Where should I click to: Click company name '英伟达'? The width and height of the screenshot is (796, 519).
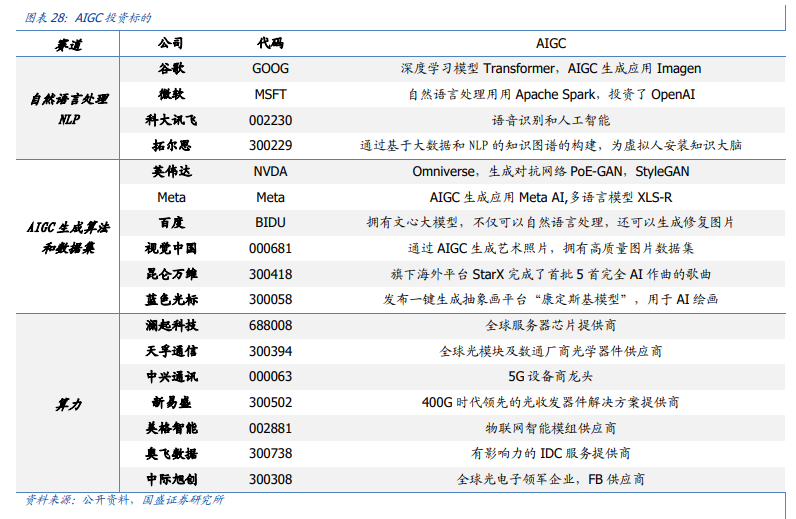pyautogui.click(x=171, y=171)
